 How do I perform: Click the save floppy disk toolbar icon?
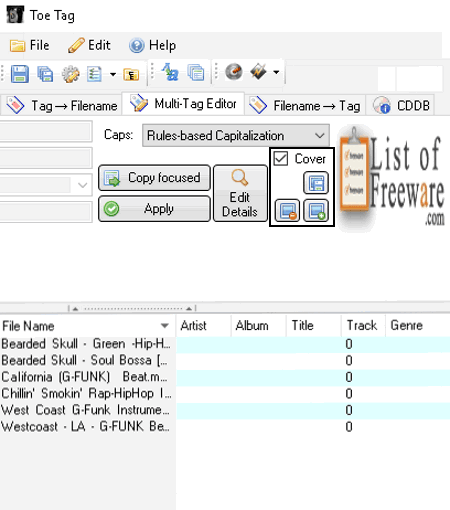(20, 74)
